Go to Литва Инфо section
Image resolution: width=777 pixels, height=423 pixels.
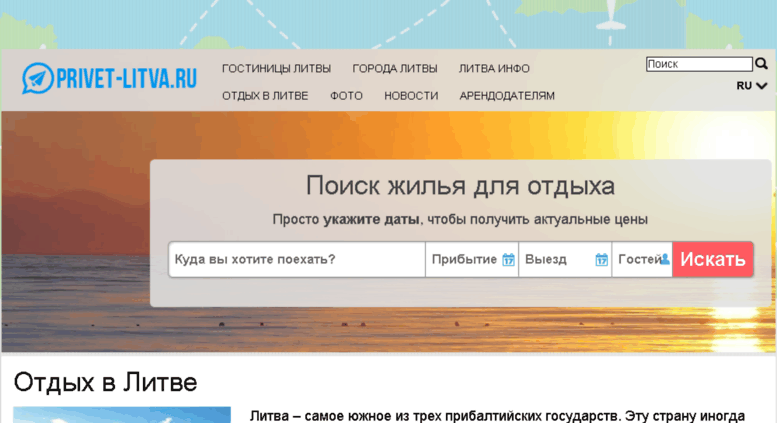click(494, 68)
